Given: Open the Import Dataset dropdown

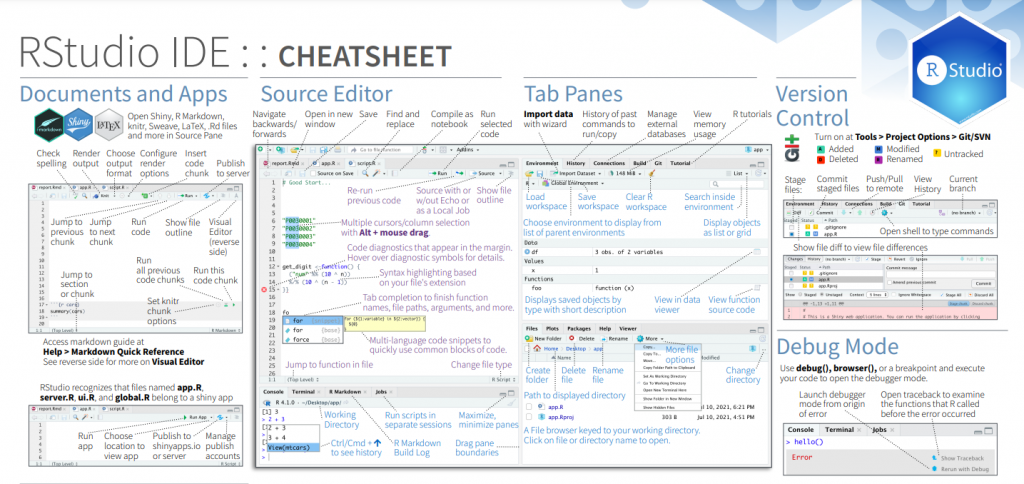Looking at the screenshot, I should (x=575, y=174).
